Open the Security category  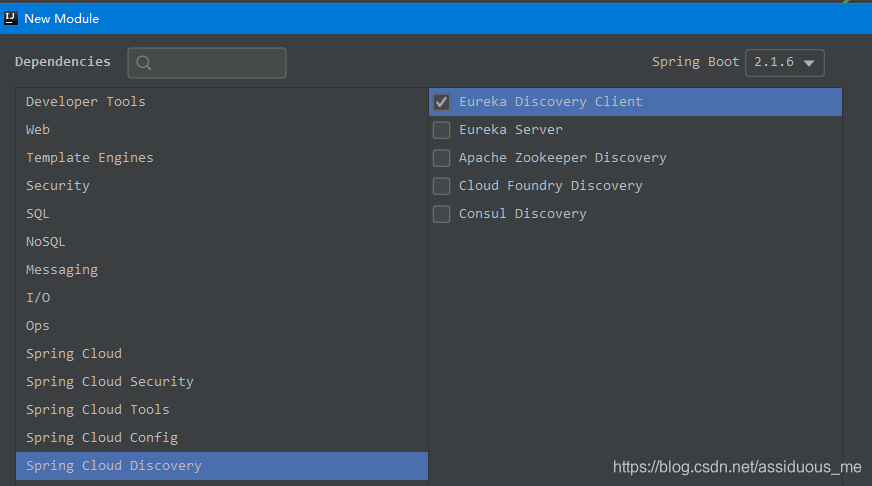point(222,186)
